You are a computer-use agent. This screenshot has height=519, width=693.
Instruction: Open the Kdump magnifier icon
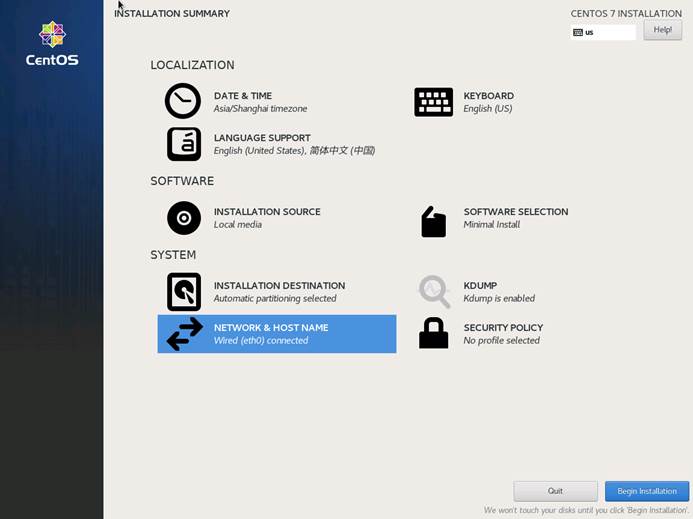coord(434,292)
